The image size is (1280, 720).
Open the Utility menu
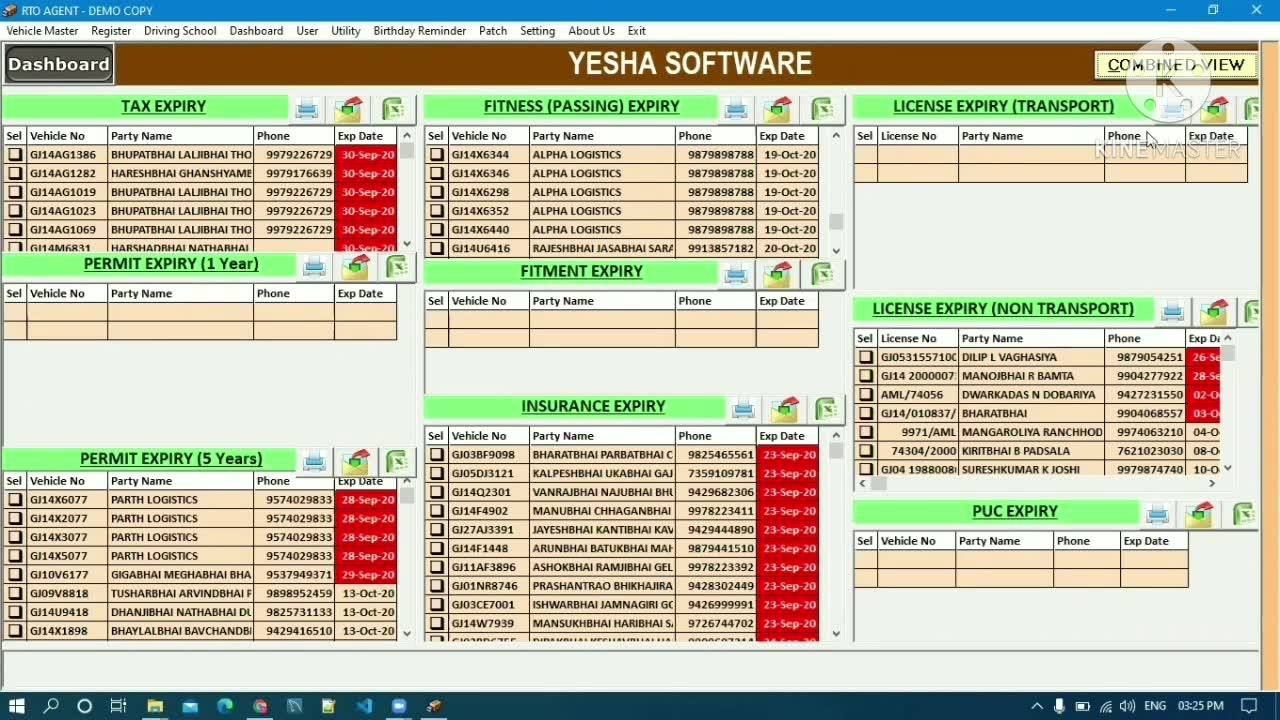tap(345, 31)
